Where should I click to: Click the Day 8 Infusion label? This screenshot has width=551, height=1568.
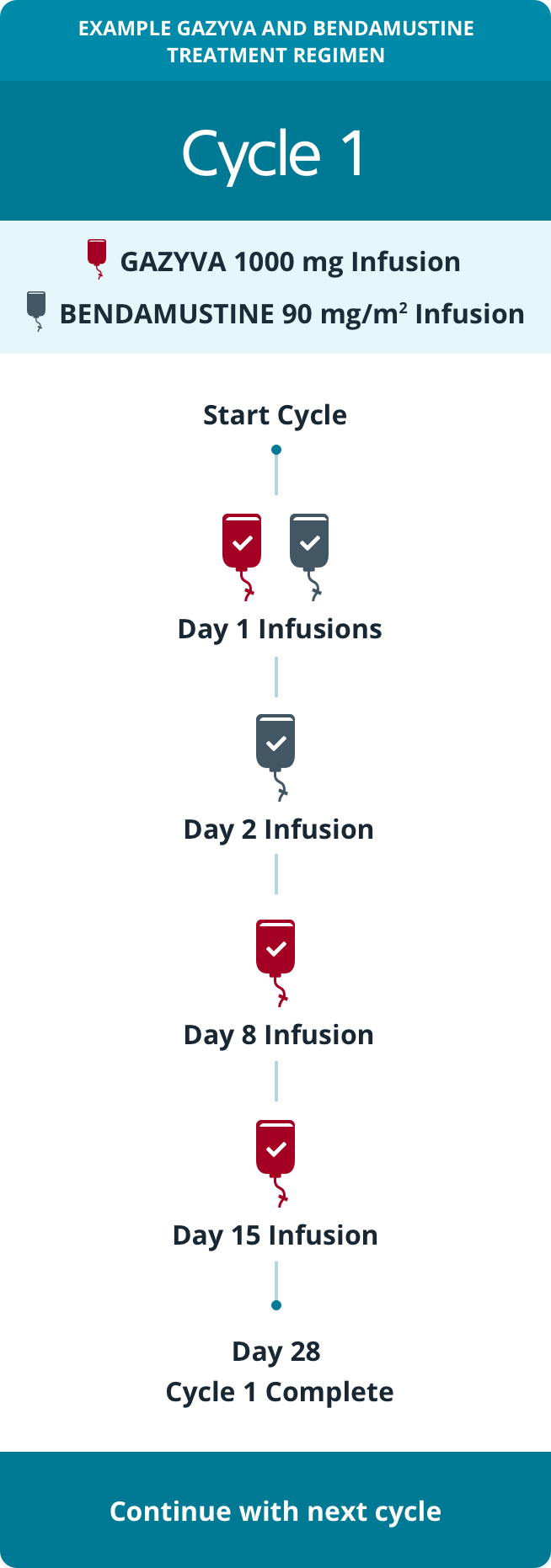click(279, 1035)
